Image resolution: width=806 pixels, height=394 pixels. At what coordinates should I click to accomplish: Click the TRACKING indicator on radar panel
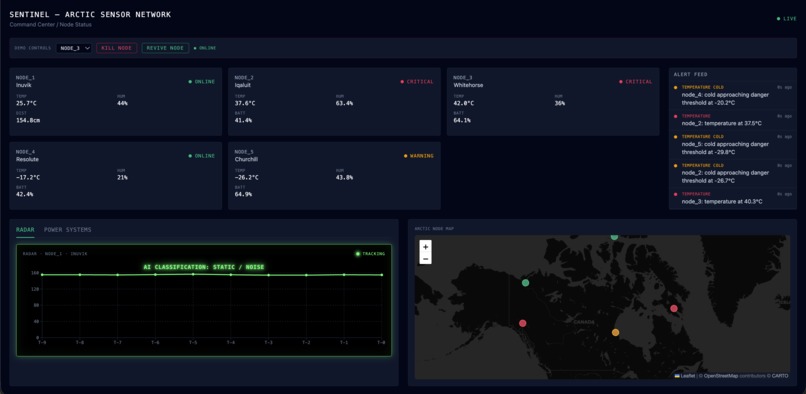coord(370,254)
